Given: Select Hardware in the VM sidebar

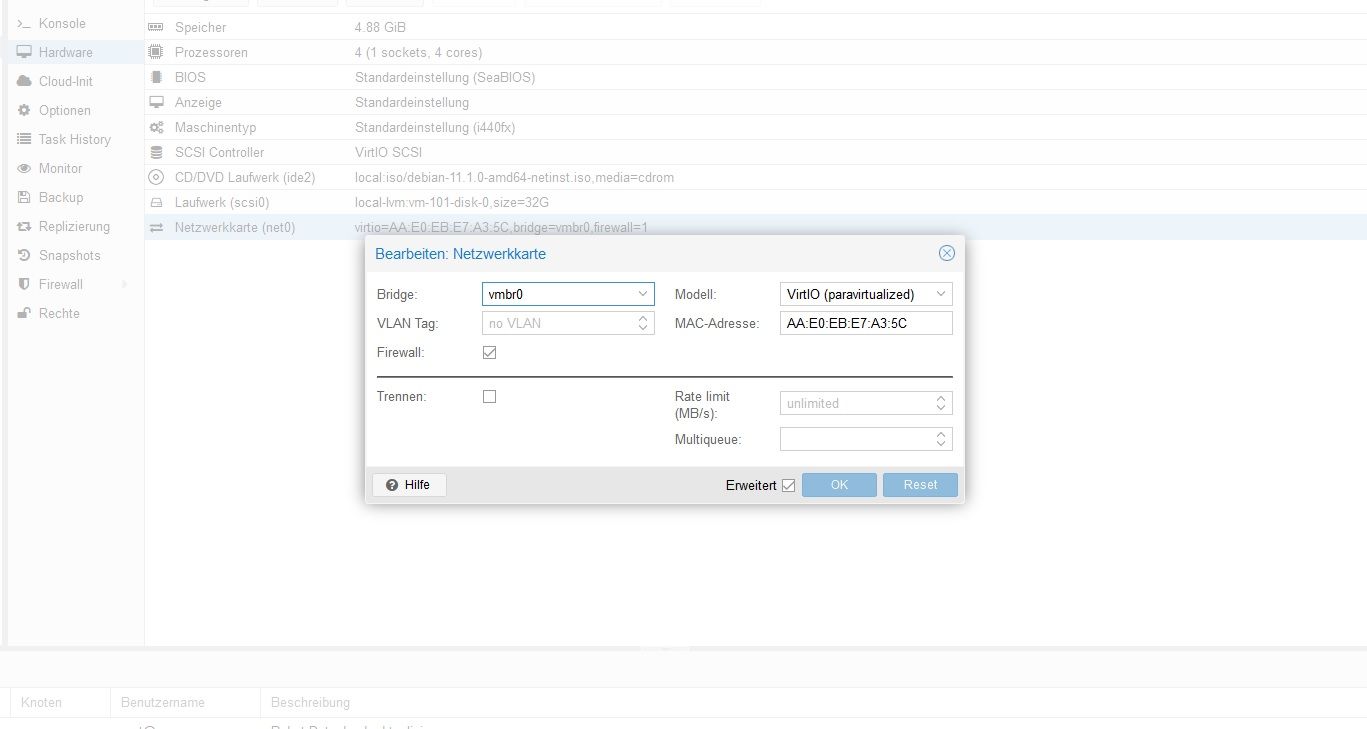Looking at the screenshot, I should (75, 52).
